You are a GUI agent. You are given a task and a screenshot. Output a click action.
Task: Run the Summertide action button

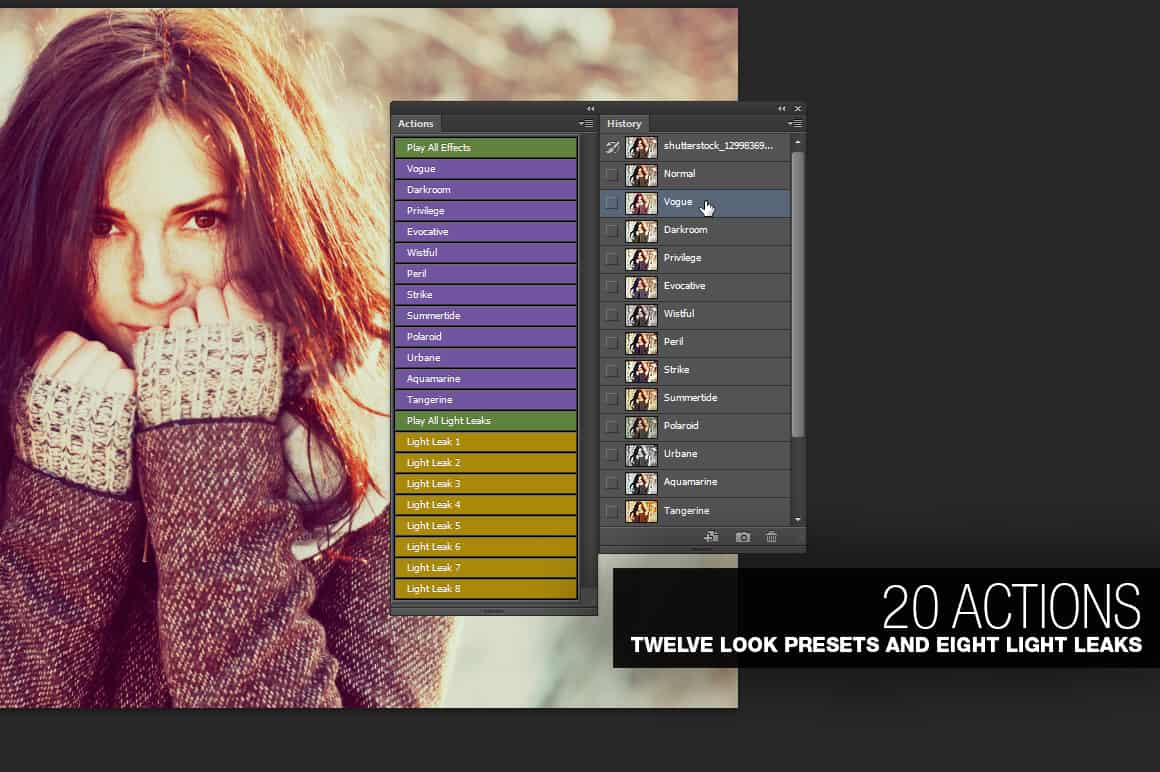tap(485, 316)
